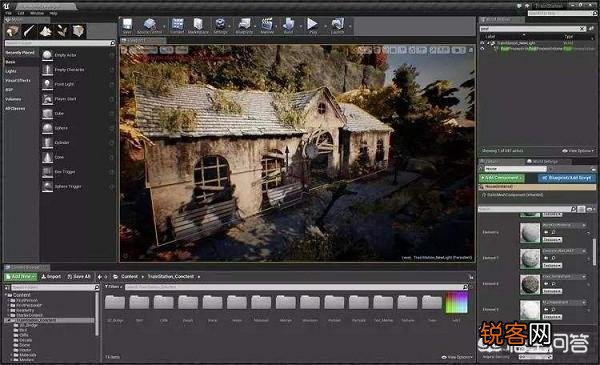This screenshot has height=365, width=600.
Task: Open the File menu
Action: (x=8, y=13)
